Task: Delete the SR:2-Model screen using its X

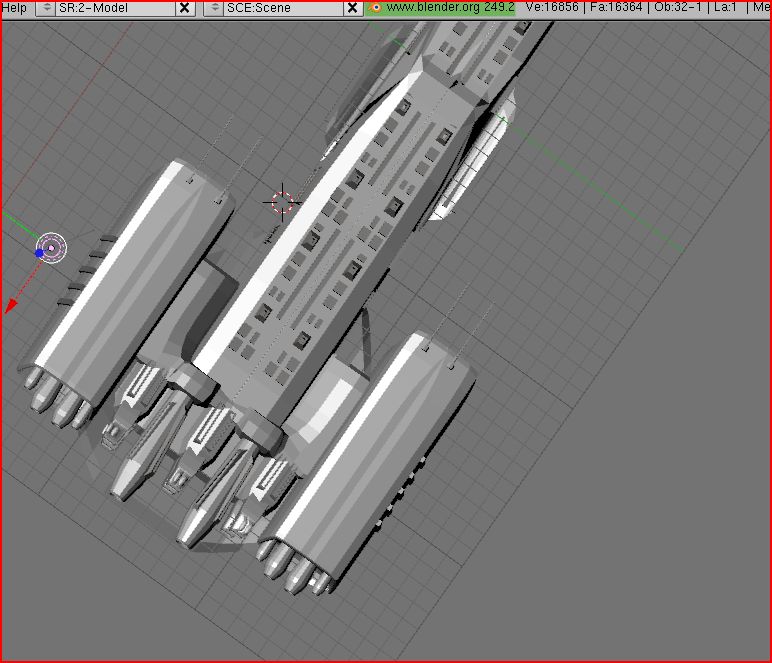Action: pyautogui.click(x=185, y=8)
